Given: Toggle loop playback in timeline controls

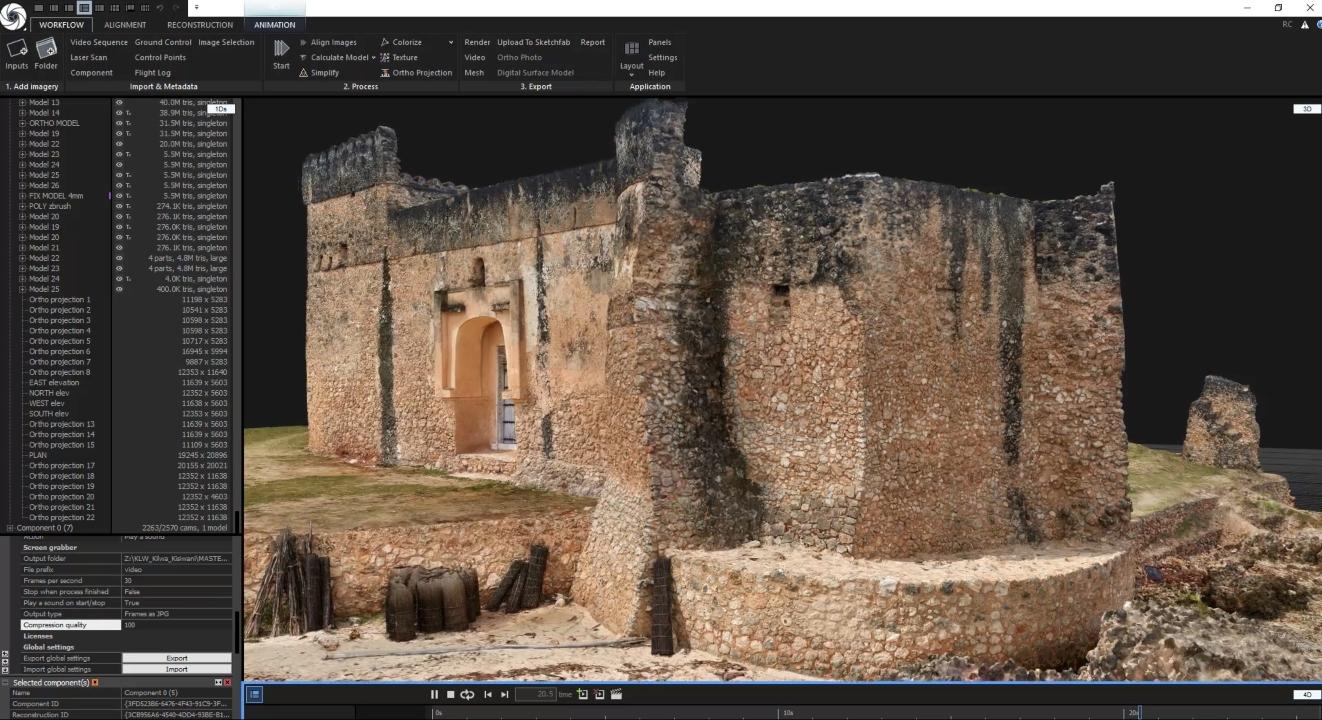Looking at the screenshot, I should coord(467,694).
